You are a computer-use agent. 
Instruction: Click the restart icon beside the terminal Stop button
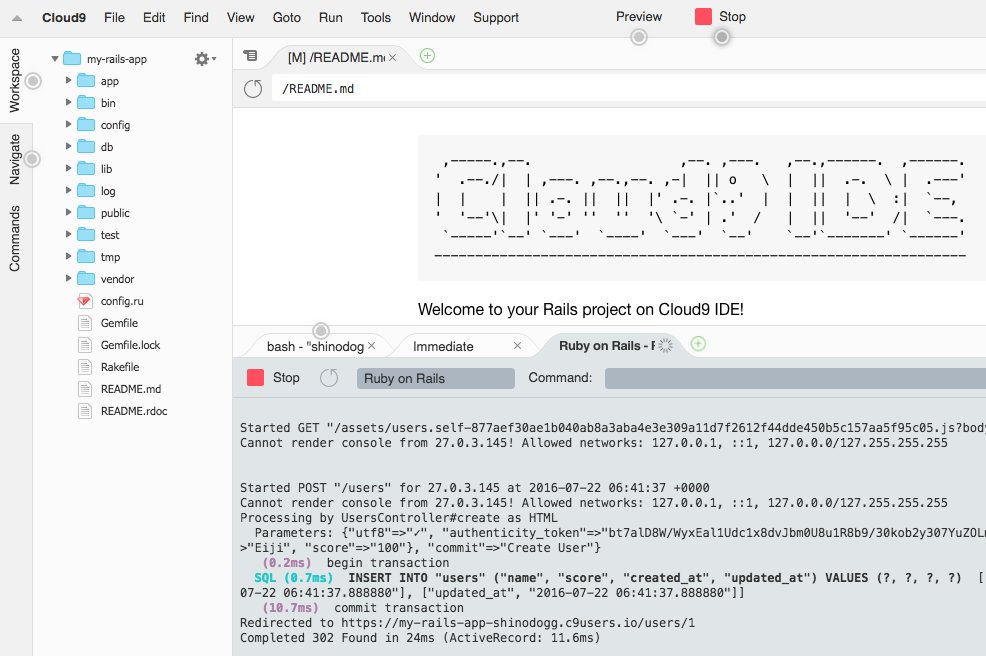coord(329,378)
